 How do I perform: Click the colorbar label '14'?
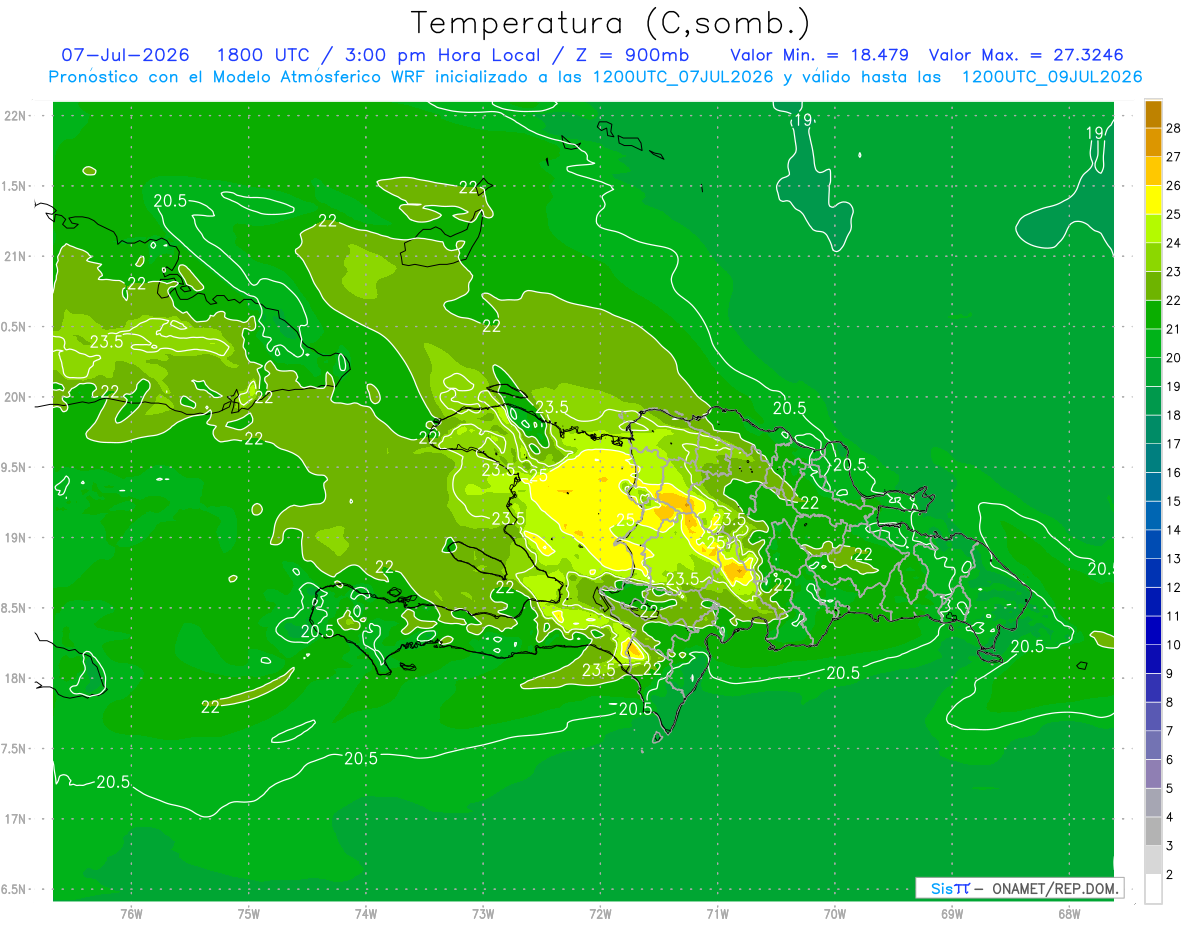[1174, 530]
